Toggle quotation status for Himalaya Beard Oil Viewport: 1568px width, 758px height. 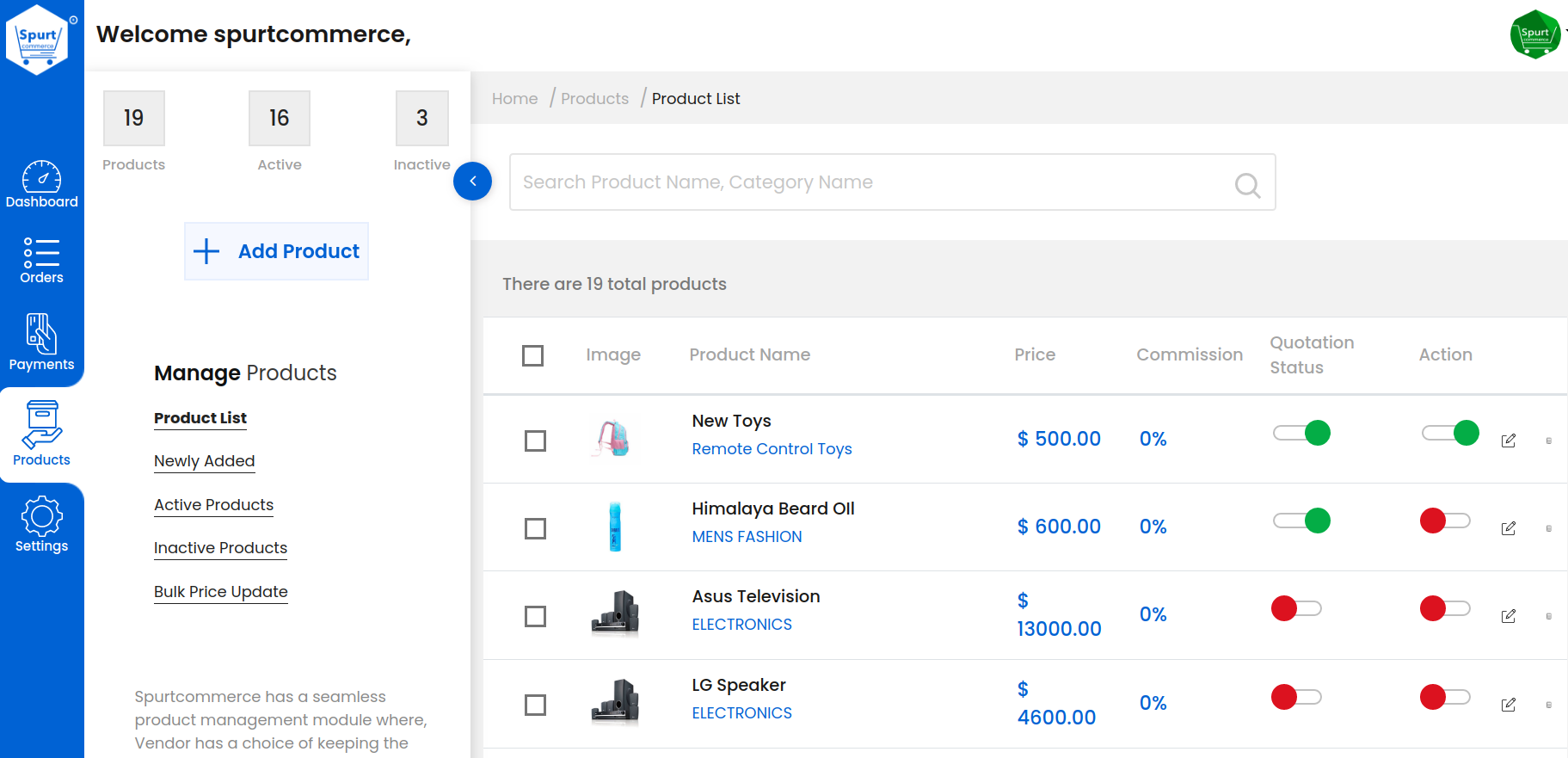click(x=1301, y=521)
